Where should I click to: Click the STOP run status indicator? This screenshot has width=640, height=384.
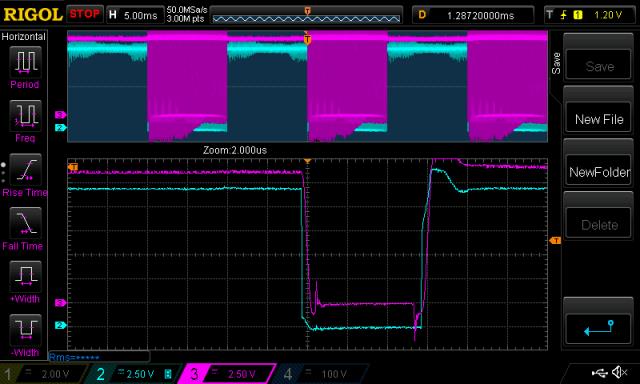84,14
